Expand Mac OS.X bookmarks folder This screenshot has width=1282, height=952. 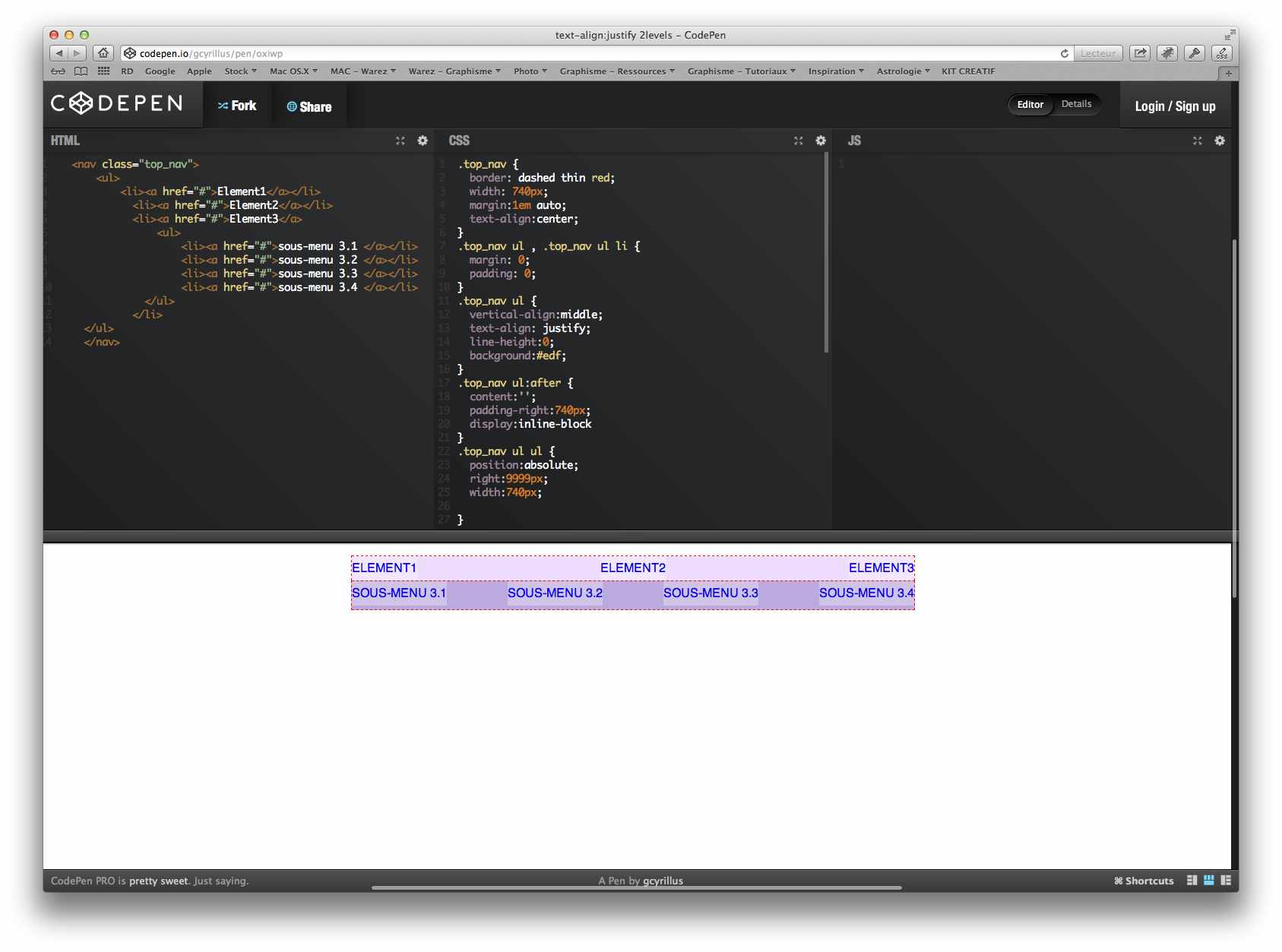click(293, 71)
